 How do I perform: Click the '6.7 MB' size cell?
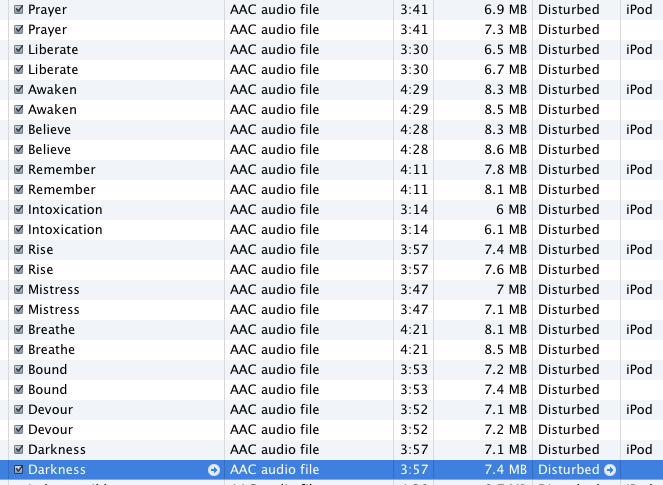[505, 69]
